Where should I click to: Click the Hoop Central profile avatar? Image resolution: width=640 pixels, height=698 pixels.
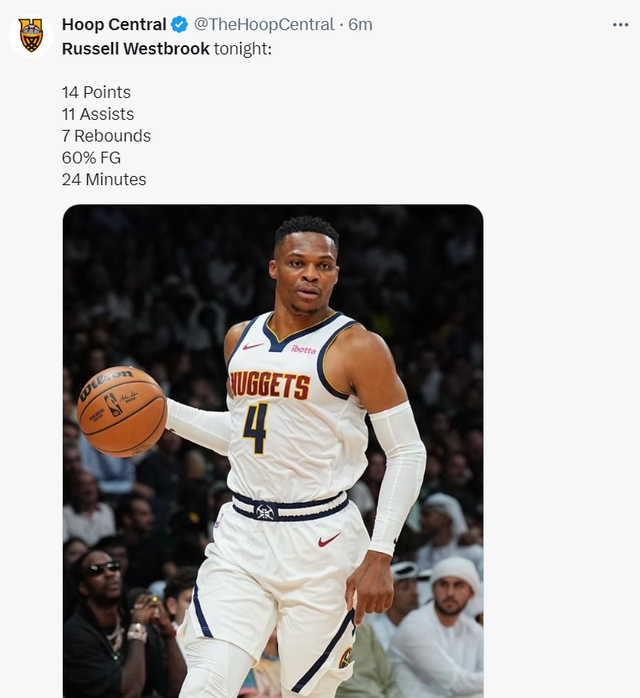pos(31,35)
